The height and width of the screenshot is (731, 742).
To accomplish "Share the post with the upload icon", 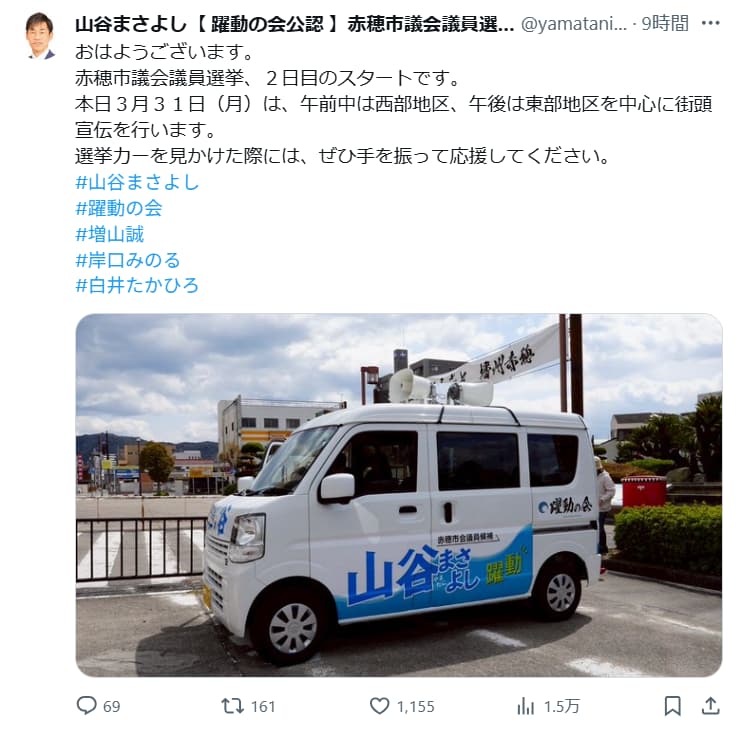I will (x=710, y=705).
